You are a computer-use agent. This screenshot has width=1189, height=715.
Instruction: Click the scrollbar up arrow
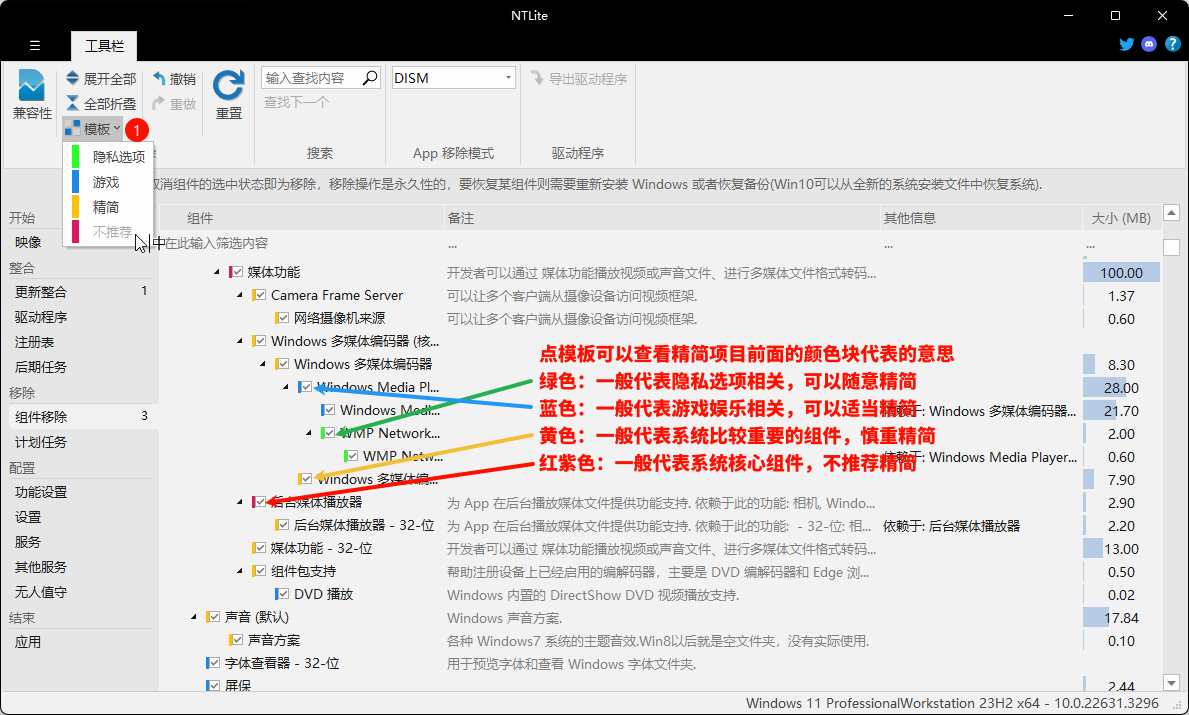[1172, 213]
